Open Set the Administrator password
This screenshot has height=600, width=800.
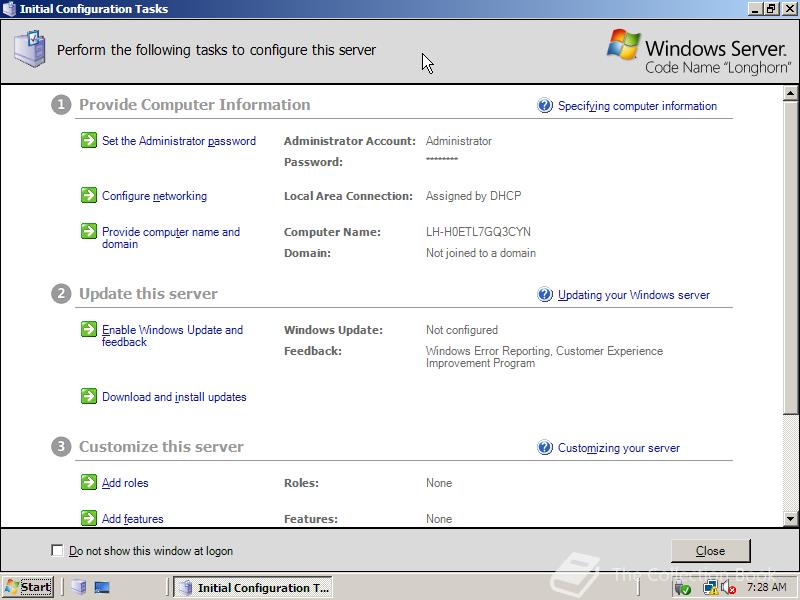[x=179, y=141]
